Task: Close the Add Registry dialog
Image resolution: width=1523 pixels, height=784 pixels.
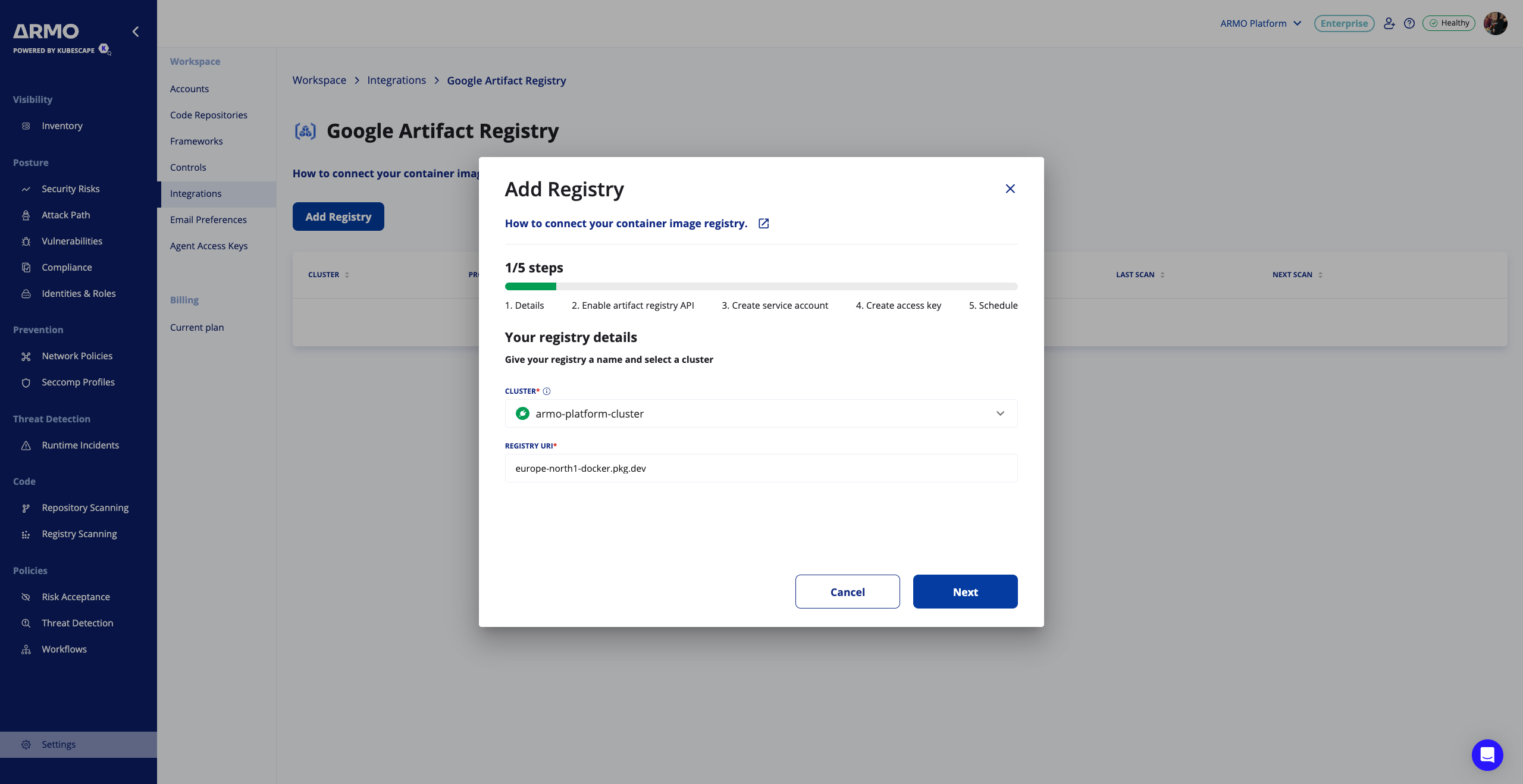Action: pyautogui.click(x=1010, y=189)
